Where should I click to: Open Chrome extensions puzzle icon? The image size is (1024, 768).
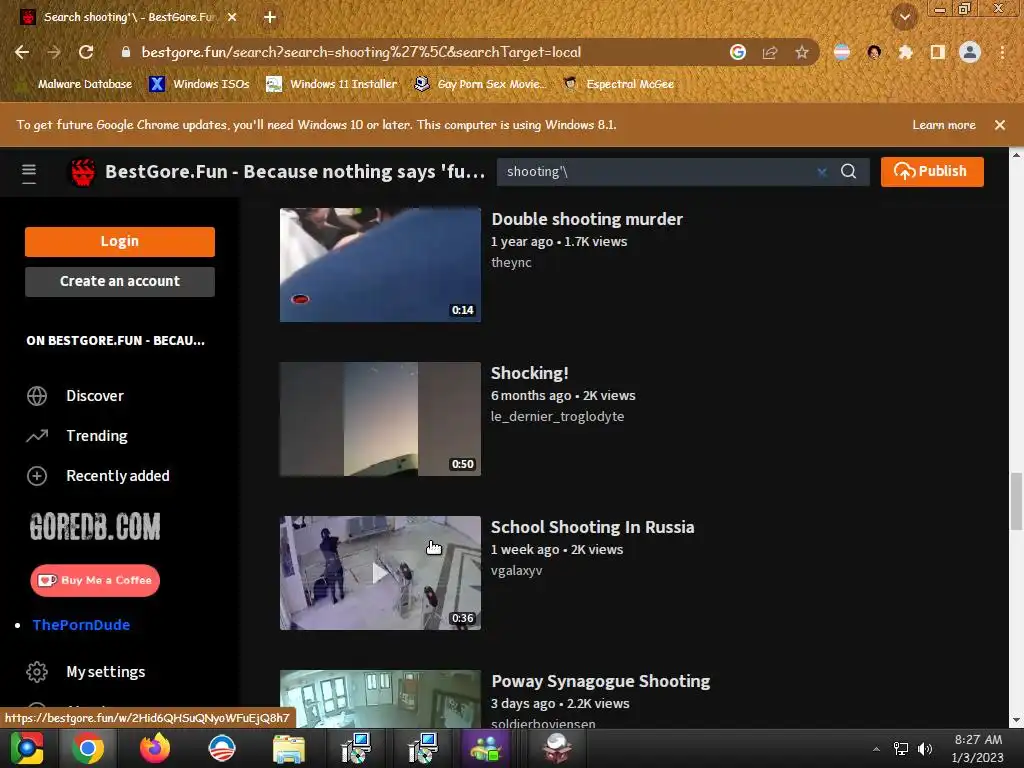906,52
